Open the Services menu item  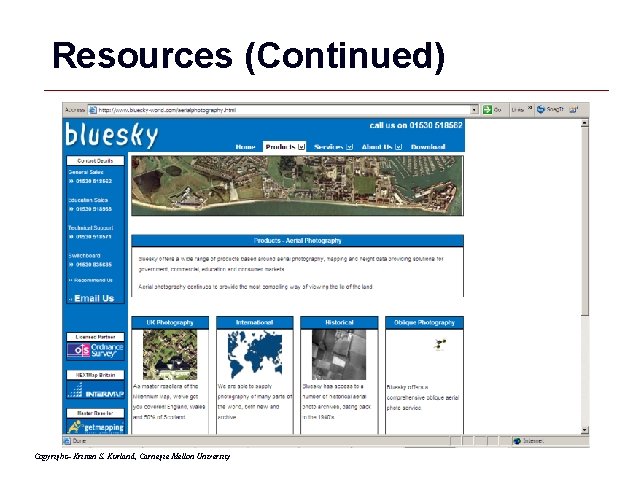[329, 147]
